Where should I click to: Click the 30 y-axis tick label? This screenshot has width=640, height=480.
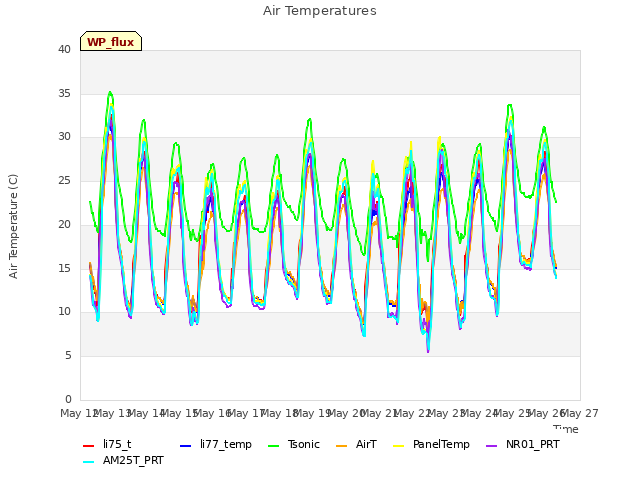click(x=64, y=136)
